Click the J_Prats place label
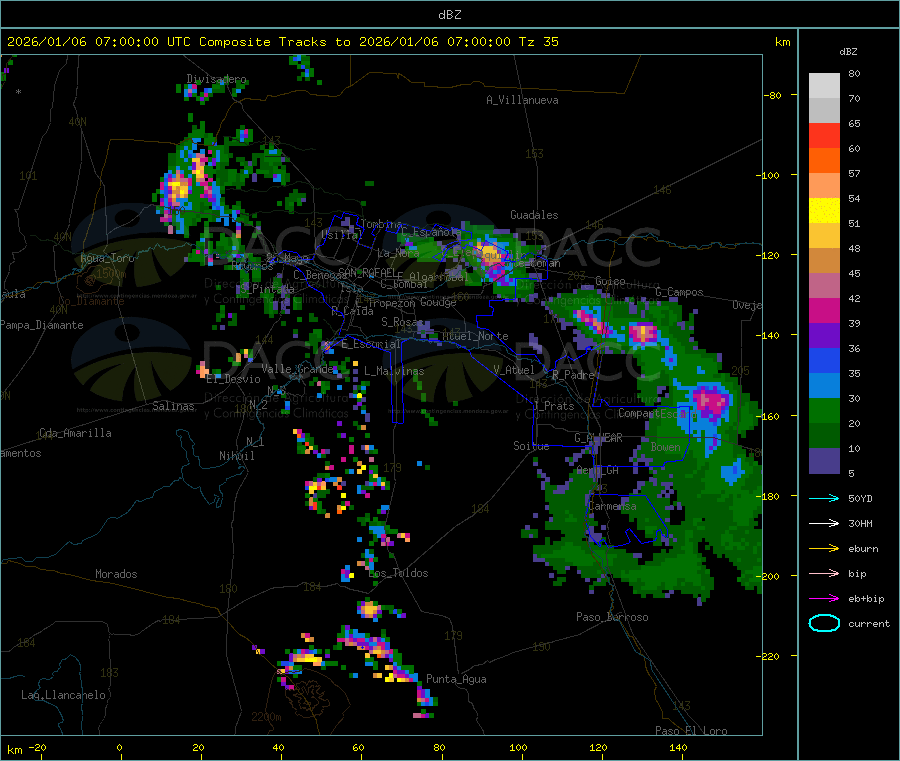The height and width of the screenshot is (761, 900). [553, 406]
